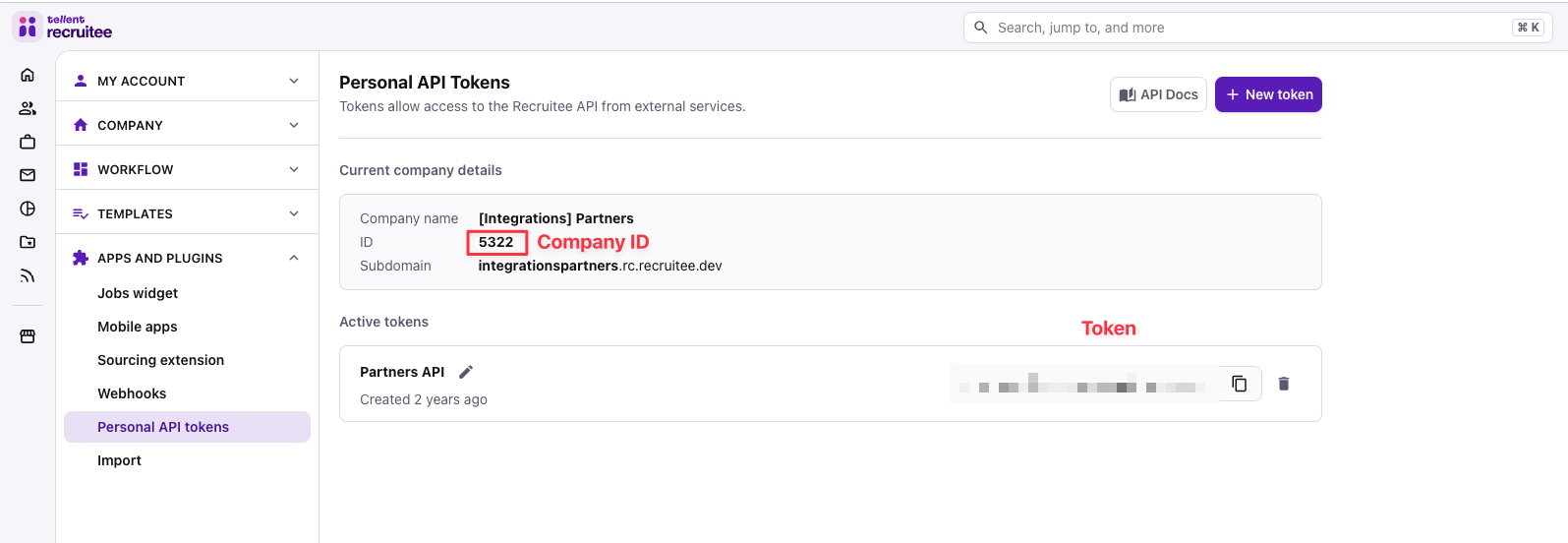Expand the Templates section chevron
This screenshot has width=1568, height=543.
[294, 213]
